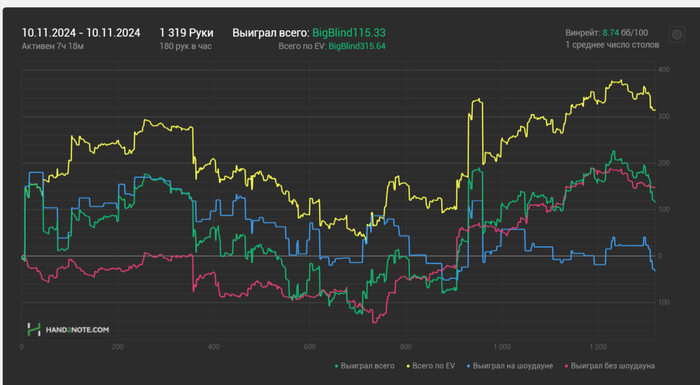Click the 'Активен 7ч 18м' active time text

[x=53, y=46]
